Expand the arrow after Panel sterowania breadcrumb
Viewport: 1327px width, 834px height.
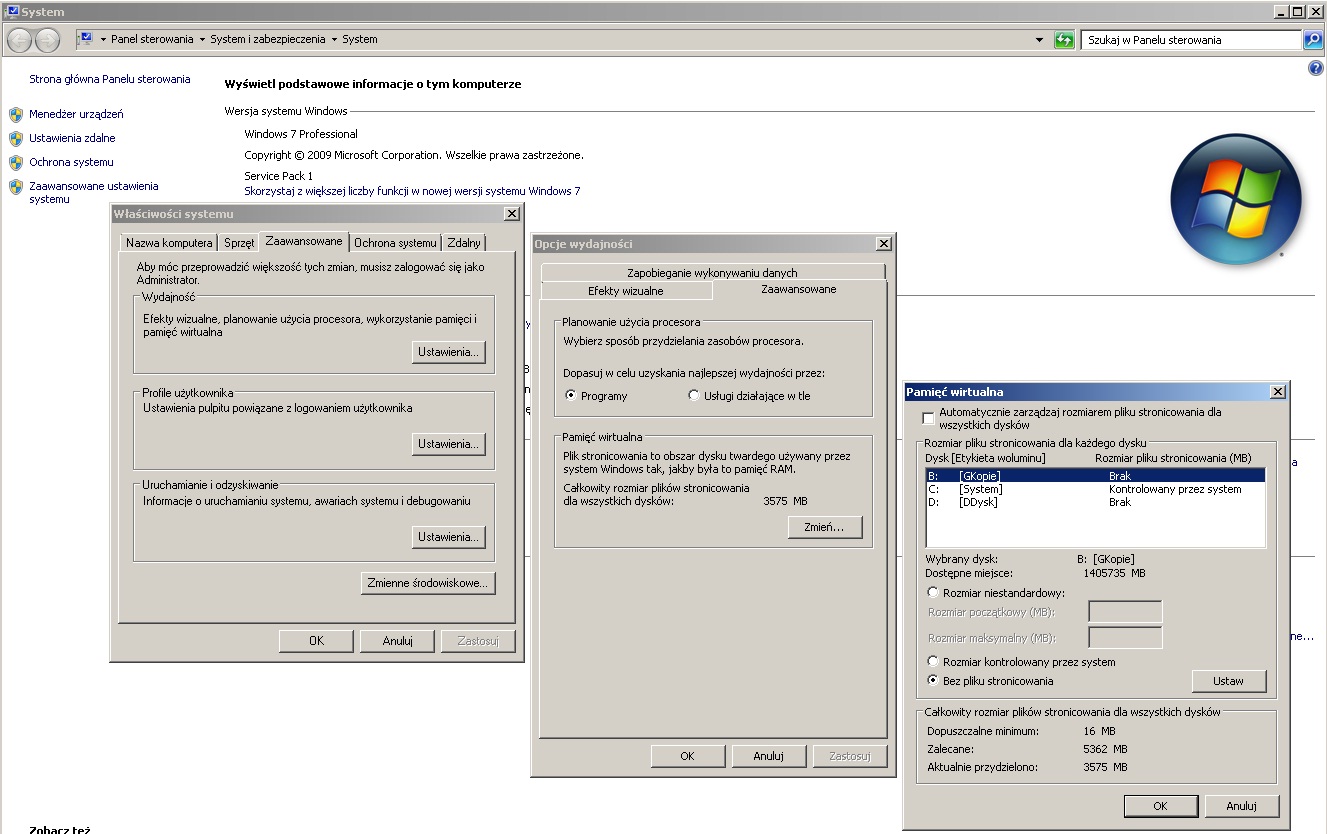(202, 40)
